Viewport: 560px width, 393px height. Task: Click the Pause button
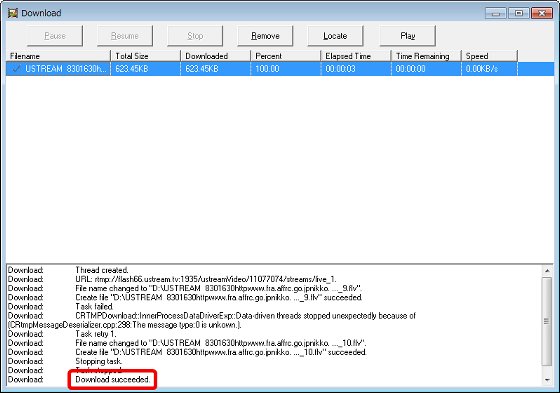(x=55, y=36)
